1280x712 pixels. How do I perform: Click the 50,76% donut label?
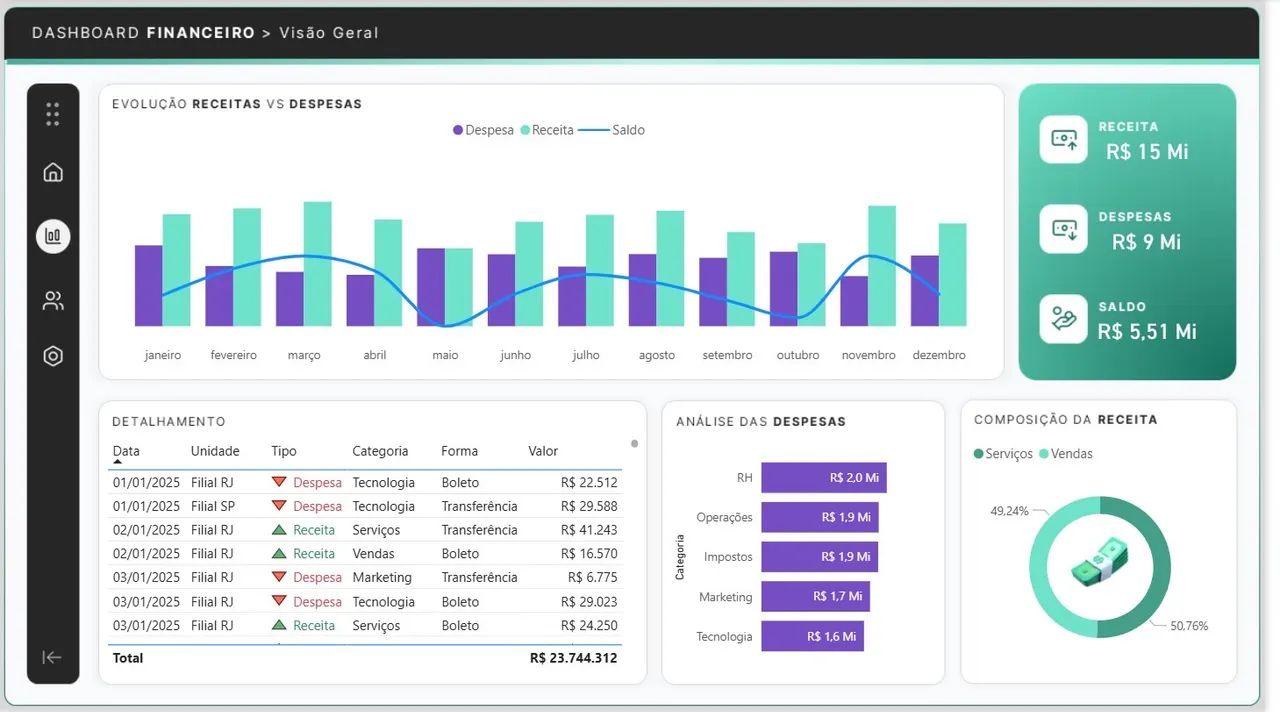(1189, 626)
